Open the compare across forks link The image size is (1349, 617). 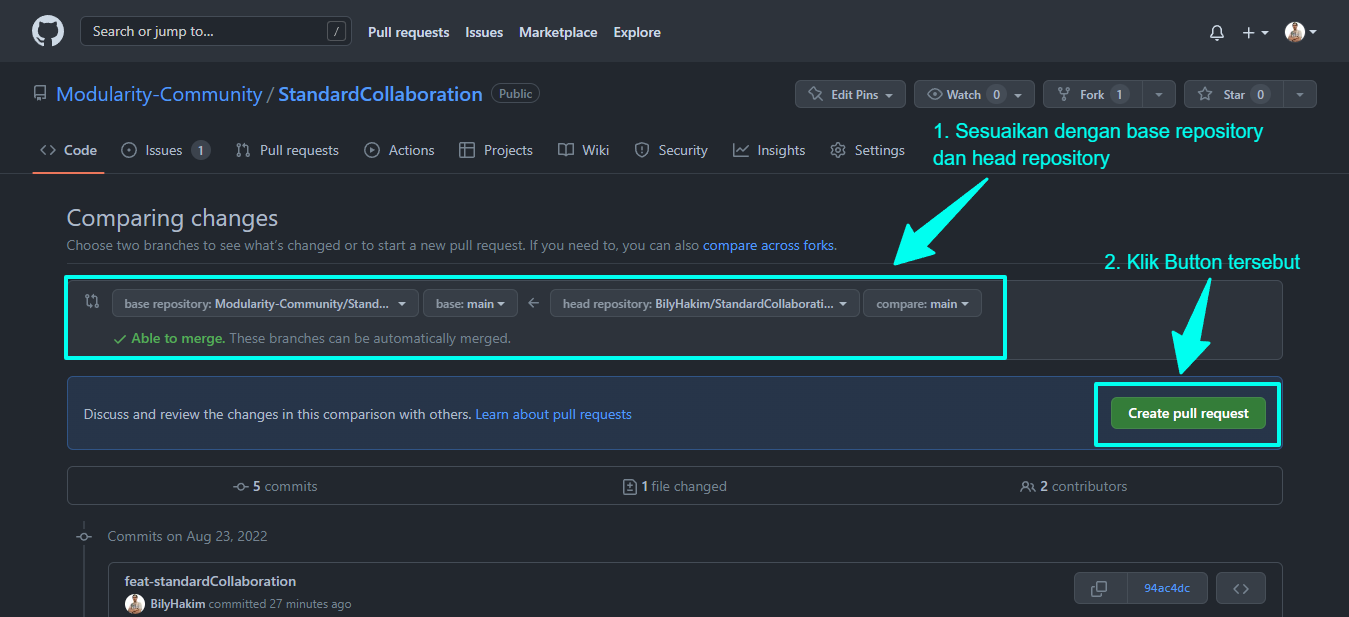click(767, 245)
